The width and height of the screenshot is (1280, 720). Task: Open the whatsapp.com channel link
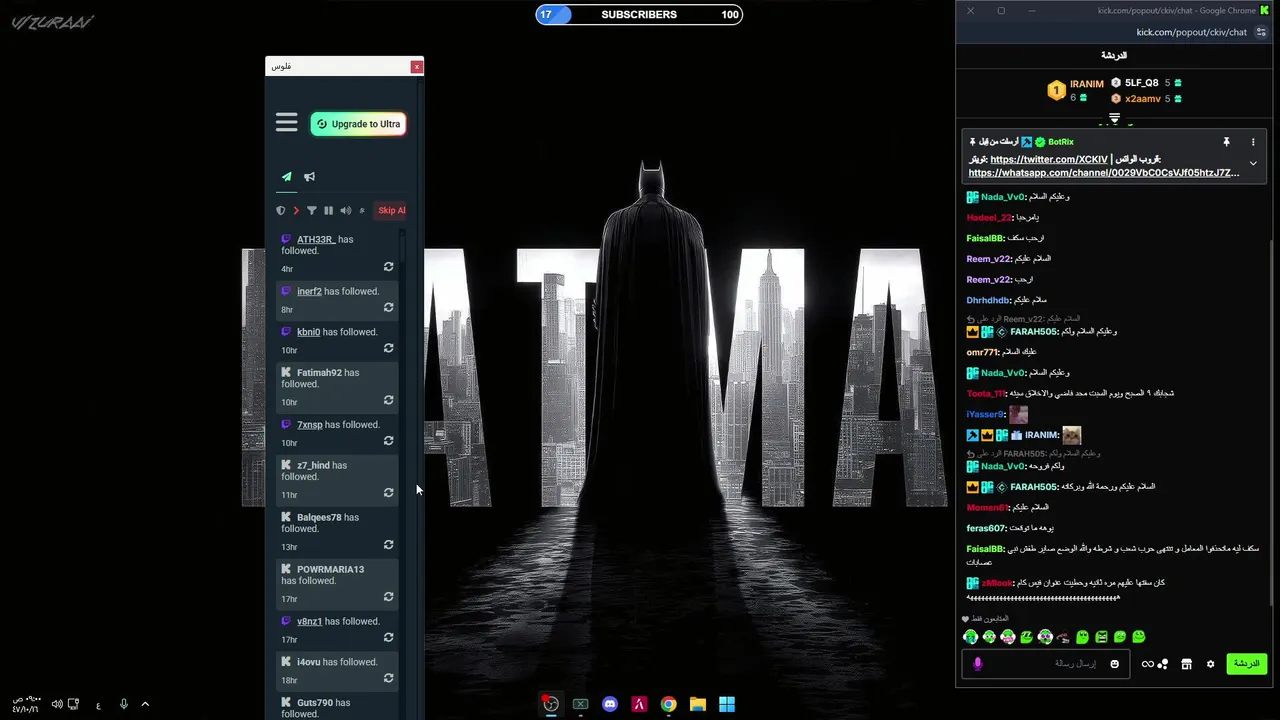(x=1104, y=173)
